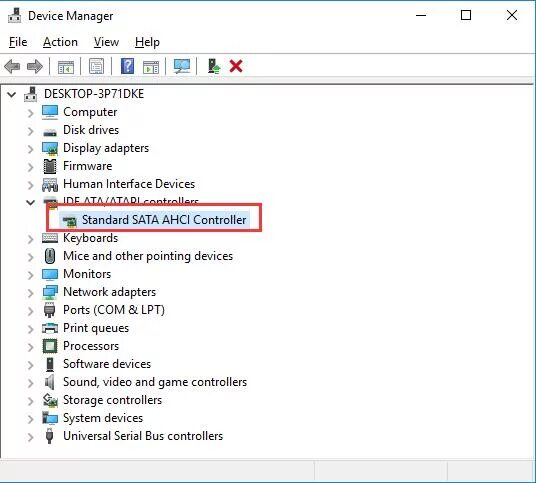Open the File menu
The image size is (536, 483).
pos(18,42)
